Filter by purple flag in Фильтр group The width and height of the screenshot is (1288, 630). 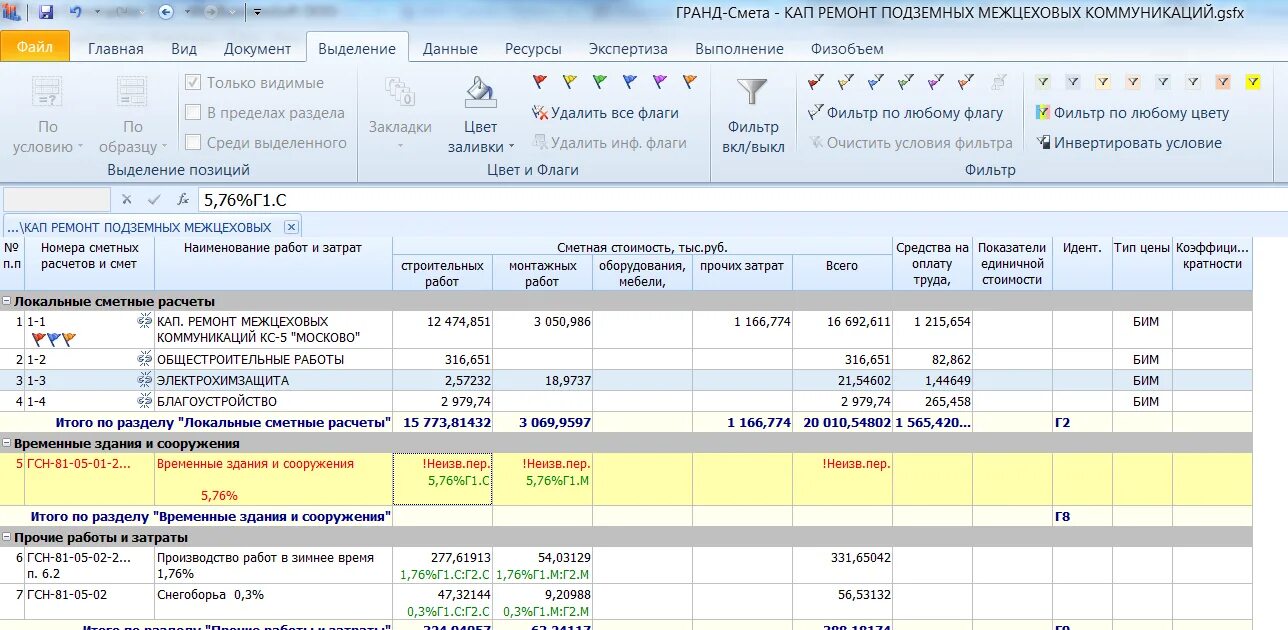point(936,82)
